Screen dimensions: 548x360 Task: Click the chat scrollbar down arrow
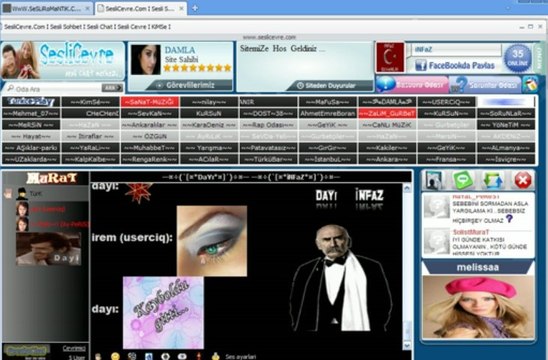tap(407, 345)
